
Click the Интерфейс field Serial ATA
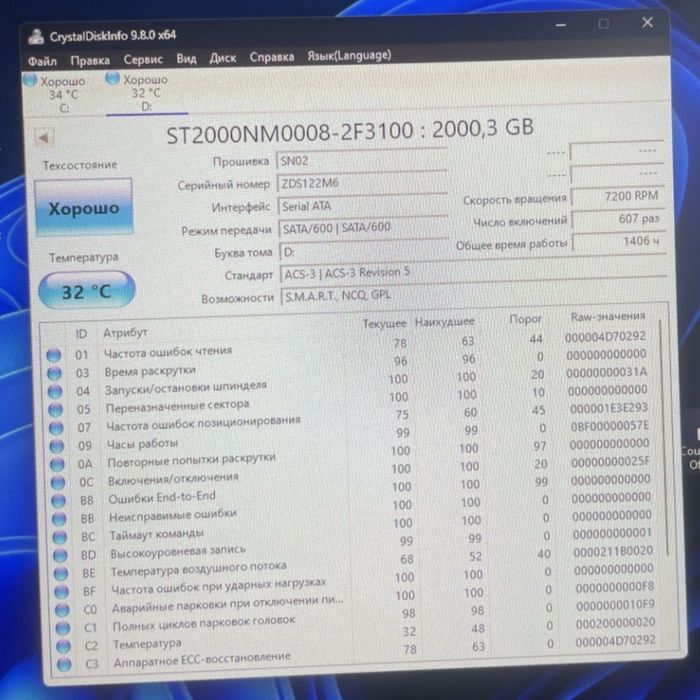pos(363,206)
